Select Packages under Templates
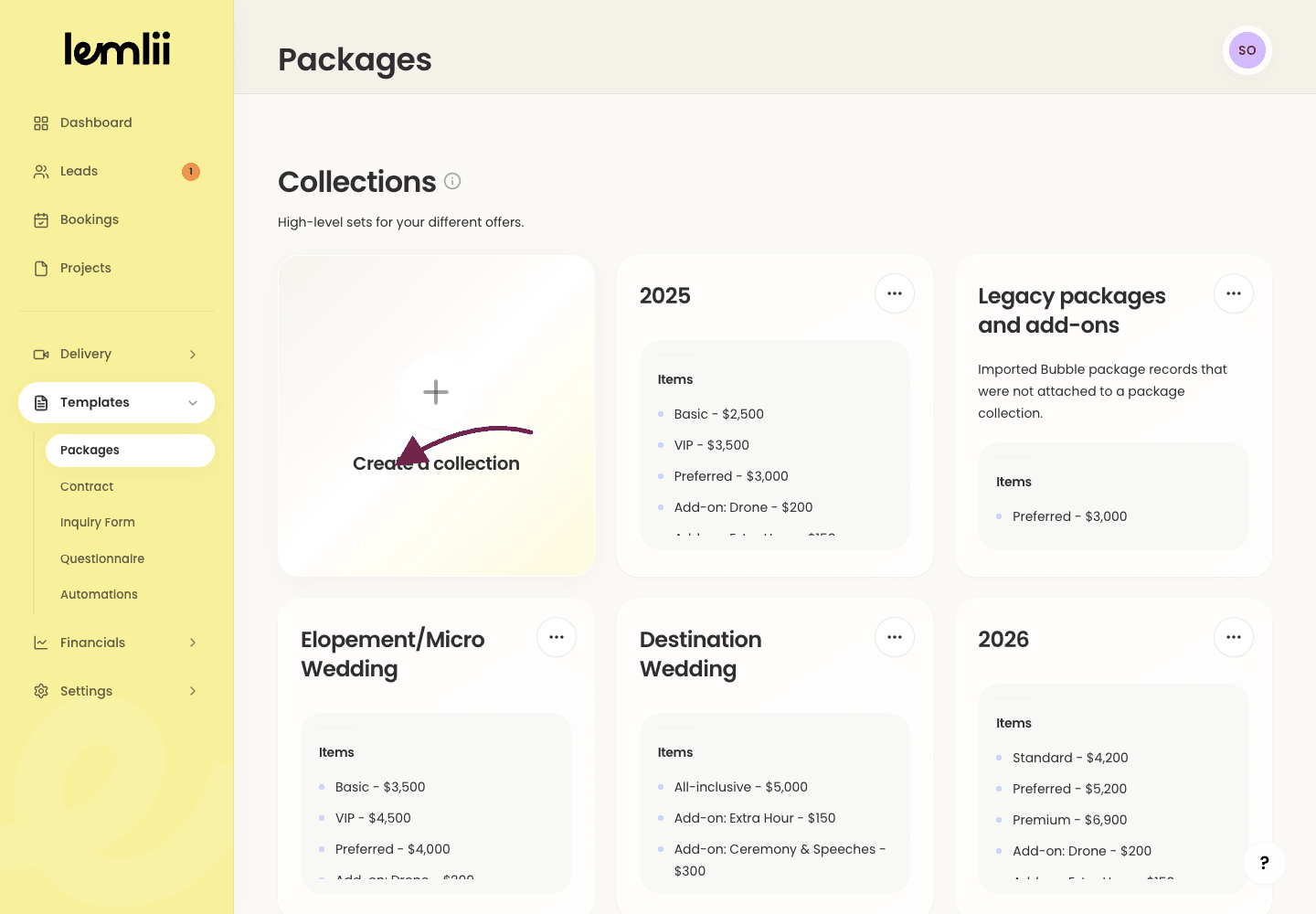Screen dimensions: 1316x914 pos(130,450)
